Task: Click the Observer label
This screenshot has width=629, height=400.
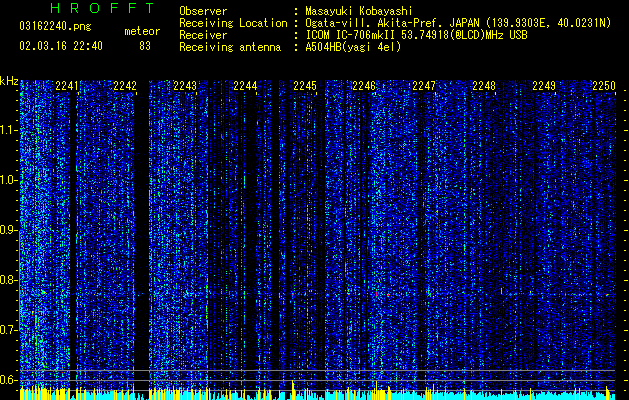Action: tap(203, 11)
